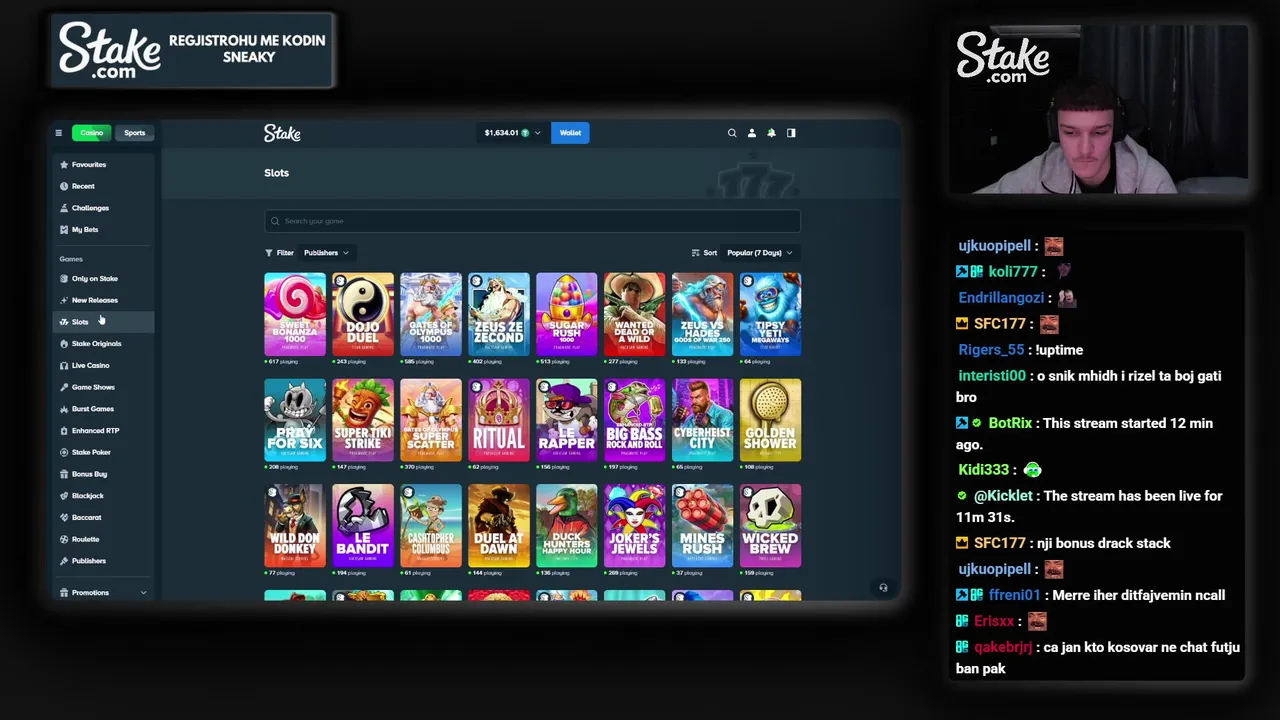Expand the $1,634.01 balance dropdown
This screenshot has width=1280, height=720.
[512, 133]
